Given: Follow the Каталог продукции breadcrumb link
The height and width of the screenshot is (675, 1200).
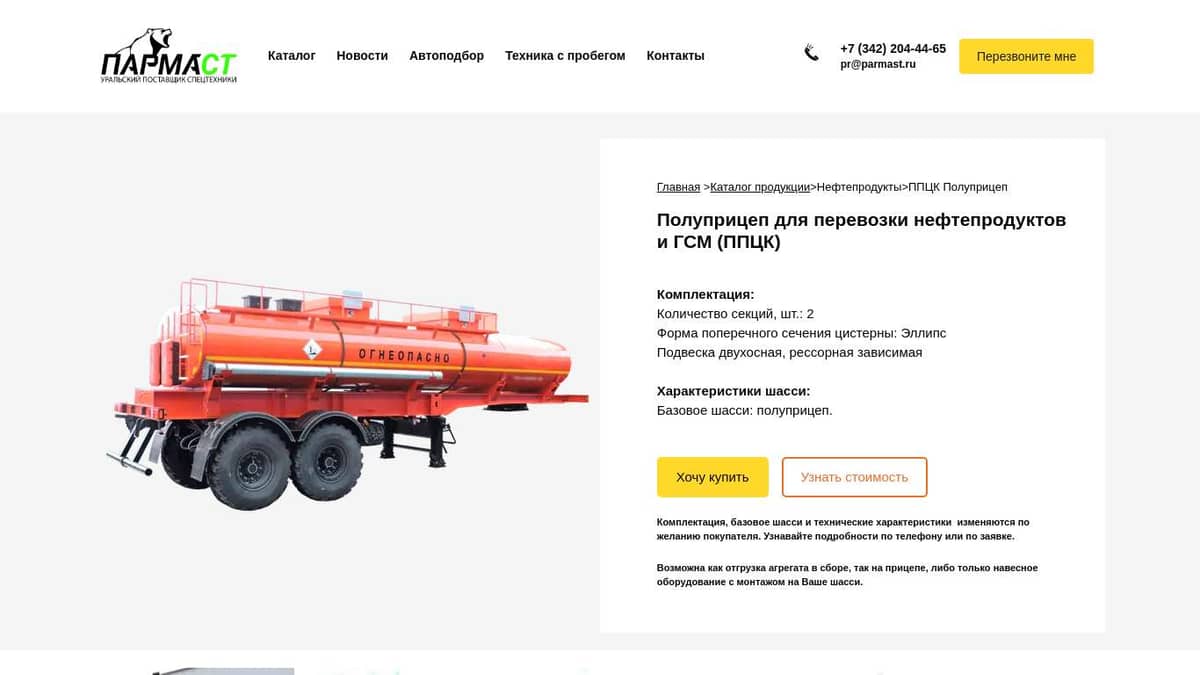Looking at the screenshot, I should [760, 187].
